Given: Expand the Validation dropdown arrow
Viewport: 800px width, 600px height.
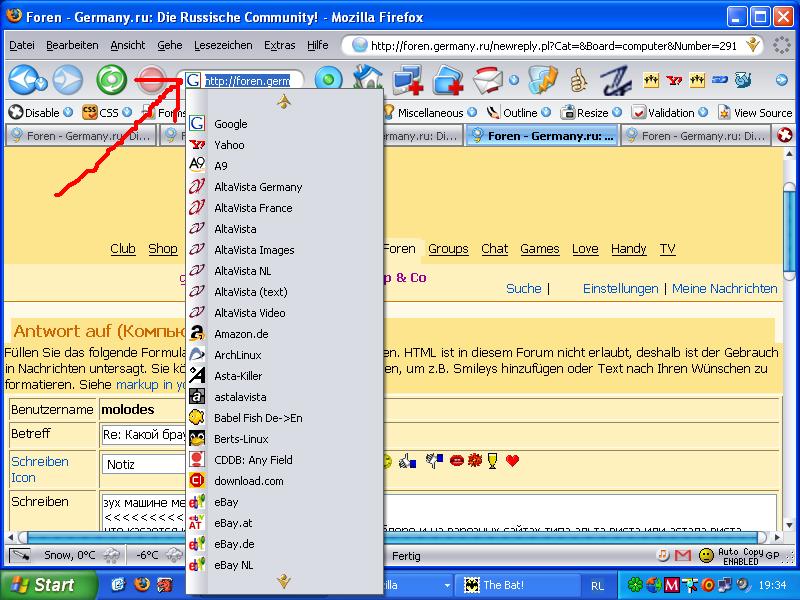Looking at the screenshot, I should [x=703, y=112].
